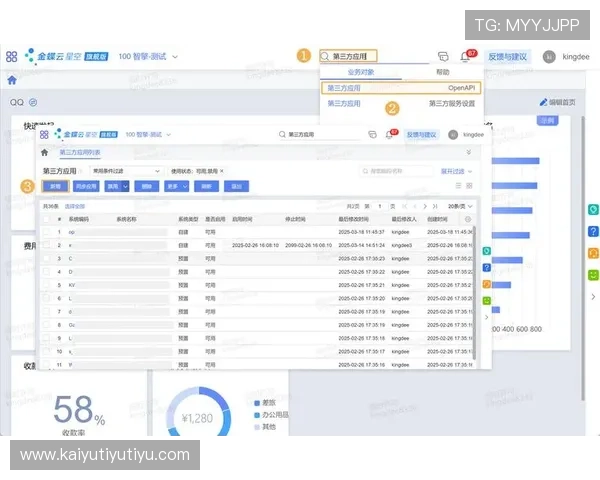This screenshot has height=480, width=600.
Task: Click the green smiley icon on the back window's right sidebar
Action: [x=593, y=275]
